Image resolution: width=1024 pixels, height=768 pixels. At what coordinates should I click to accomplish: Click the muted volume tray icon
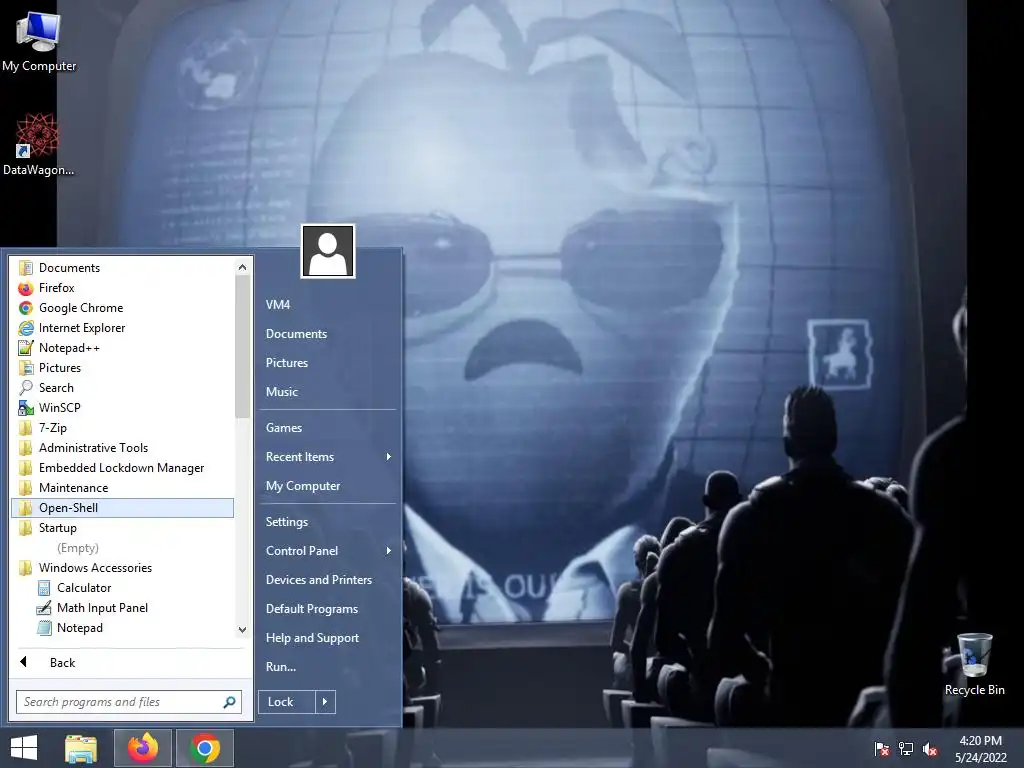pyautogui.click(x=930, y=749)
